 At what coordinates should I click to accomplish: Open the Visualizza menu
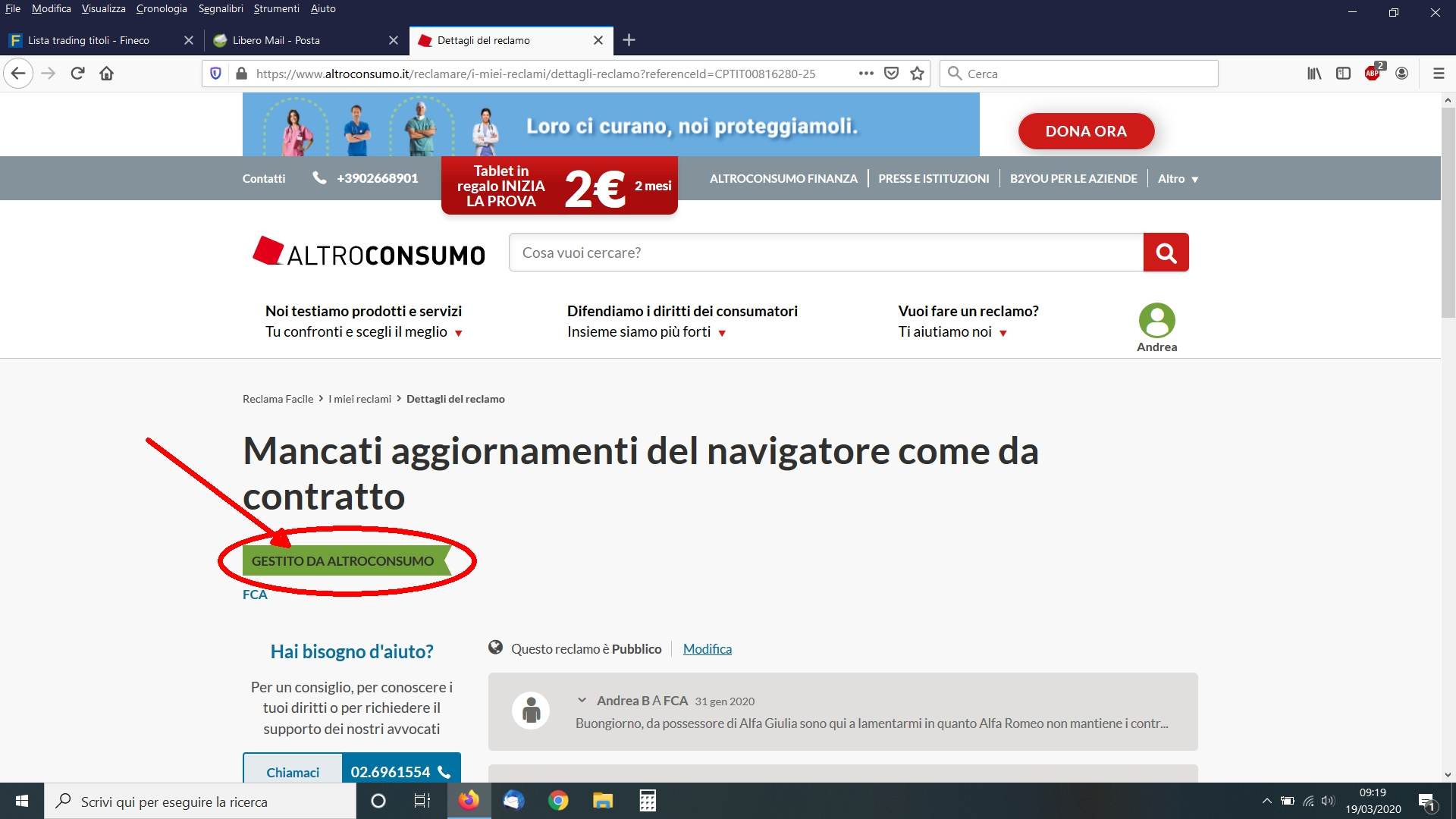[104, 8]
